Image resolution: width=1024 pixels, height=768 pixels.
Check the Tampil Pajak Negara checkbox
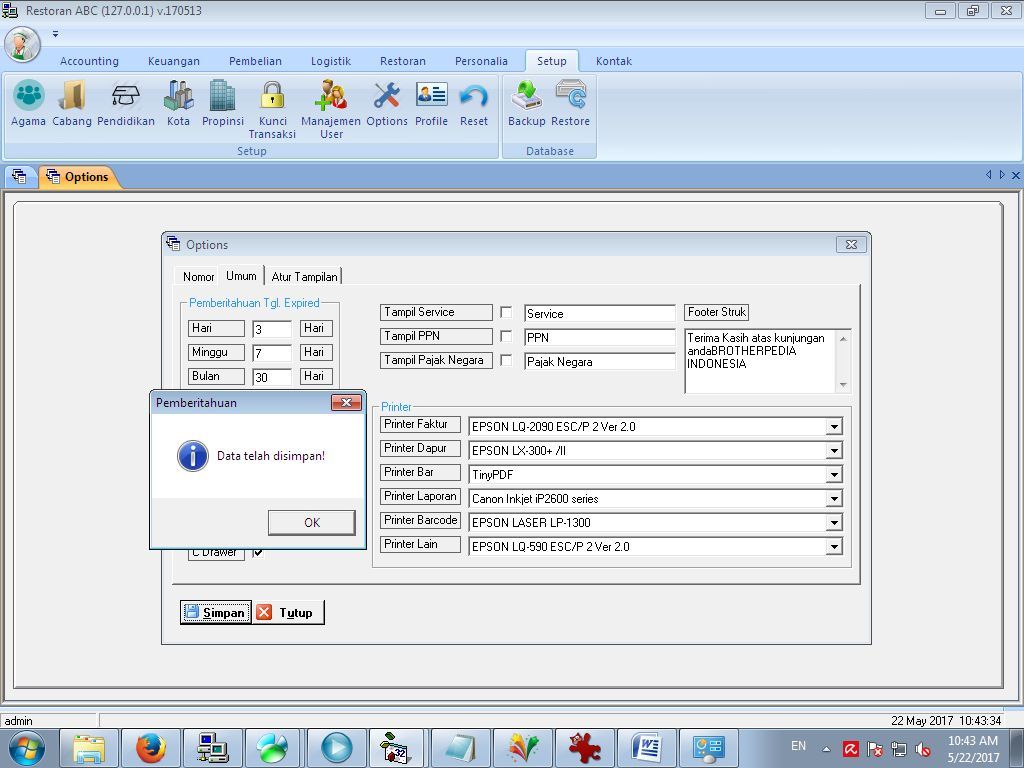pos(506,360)
